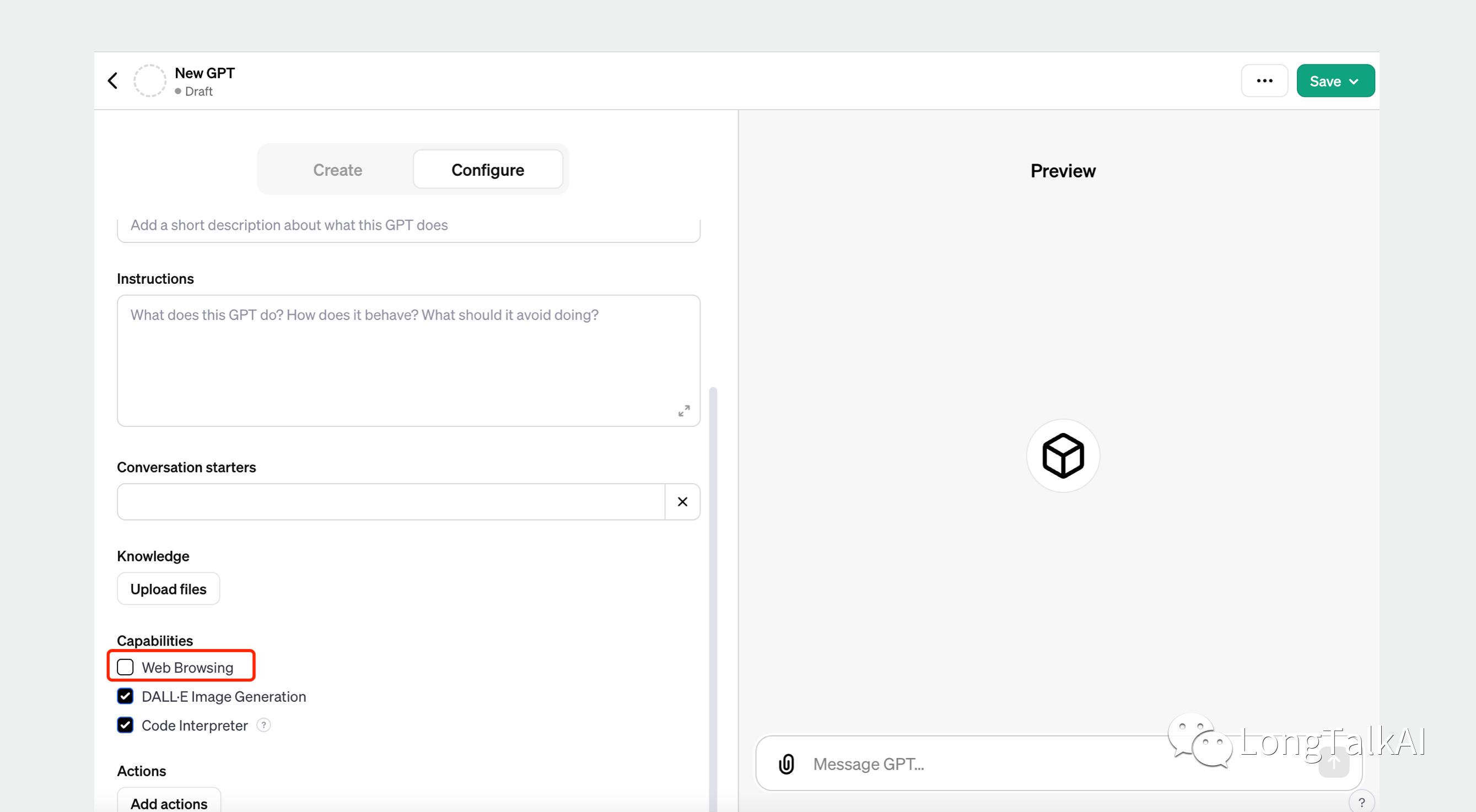Expand the instructions box with arrows icon
This screenshot has width=1476, height=812.
(x=683, y=410)
